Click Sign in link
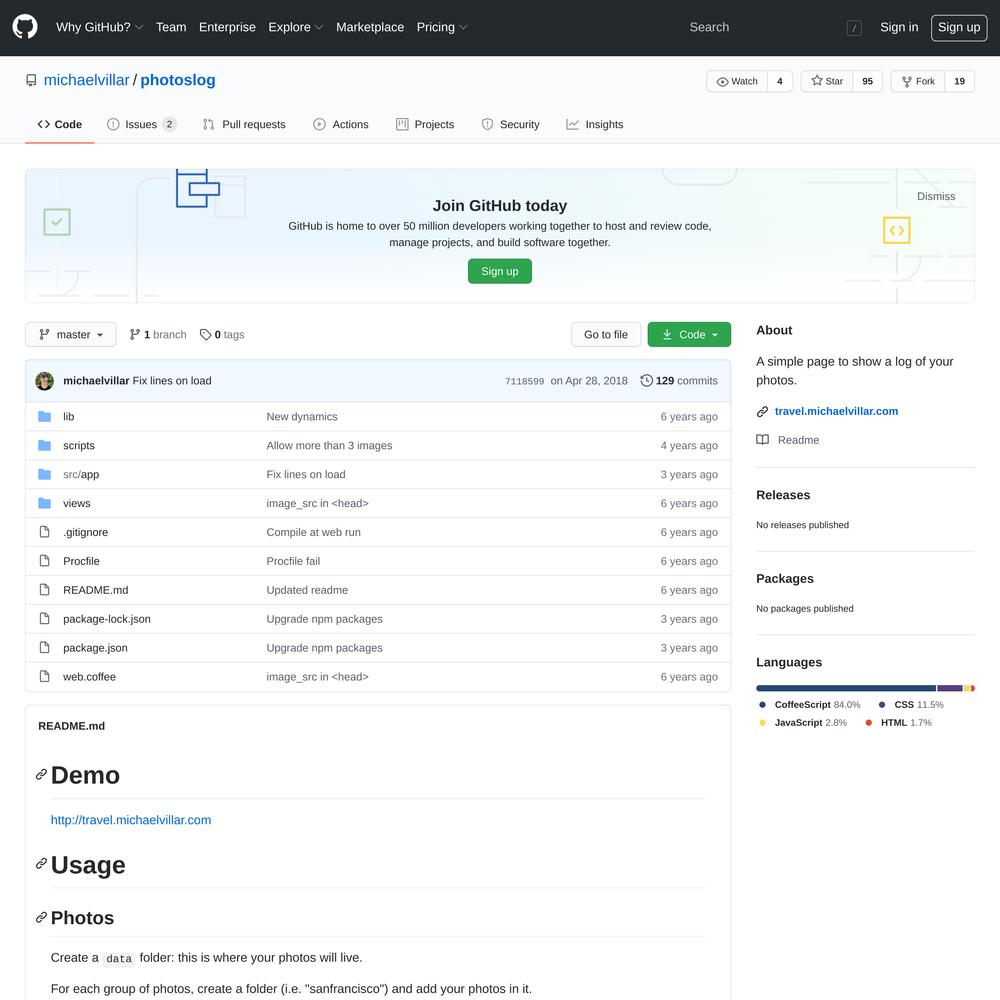The width and height of the screenshot is (1000, 1000). click(899, 27)
